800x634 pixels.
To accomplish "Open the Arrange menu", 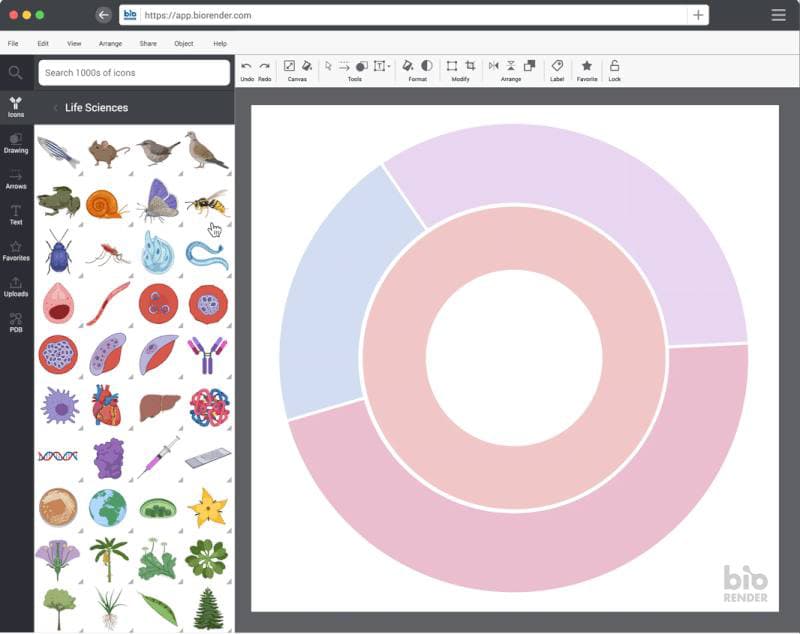I will tap(110, 44).
